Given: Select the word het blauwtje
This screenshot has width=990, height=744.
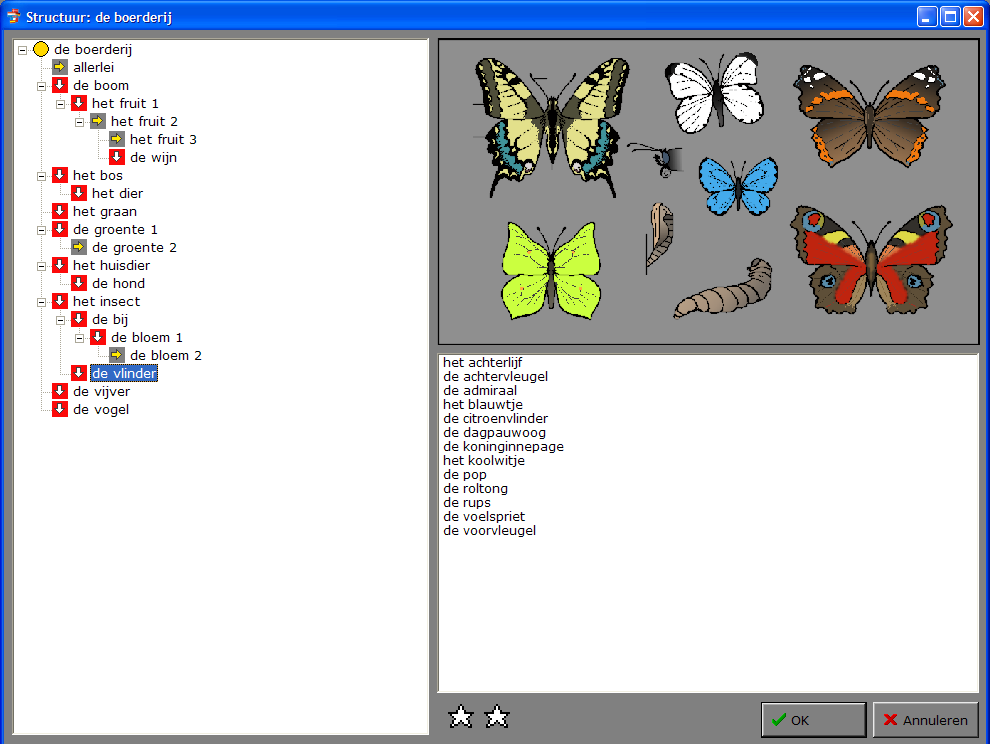Looking at the screenshot, I should coord(483,404).
